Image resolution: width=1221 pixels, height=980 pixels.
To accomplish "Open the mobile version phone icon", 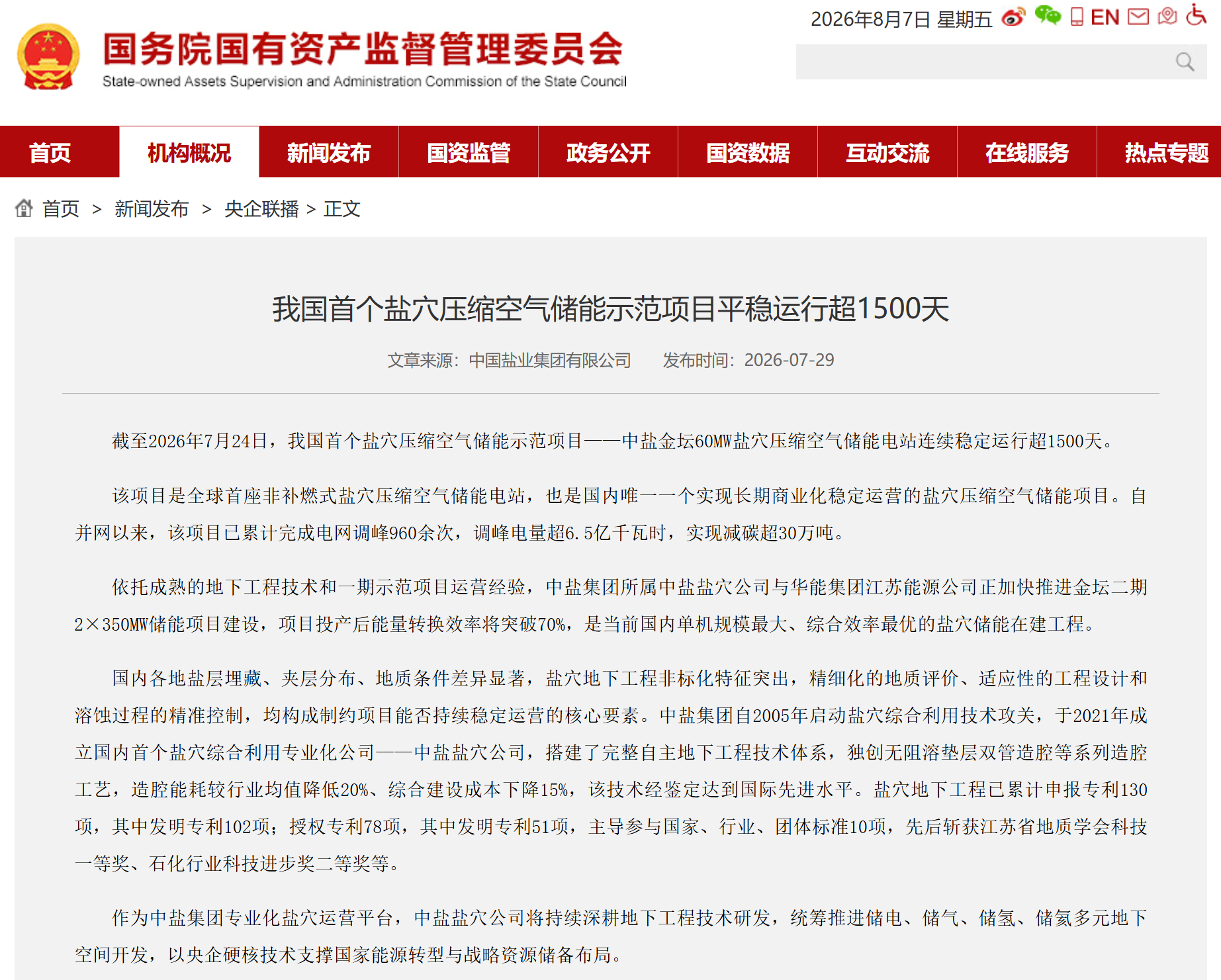I will [1077, 17].
